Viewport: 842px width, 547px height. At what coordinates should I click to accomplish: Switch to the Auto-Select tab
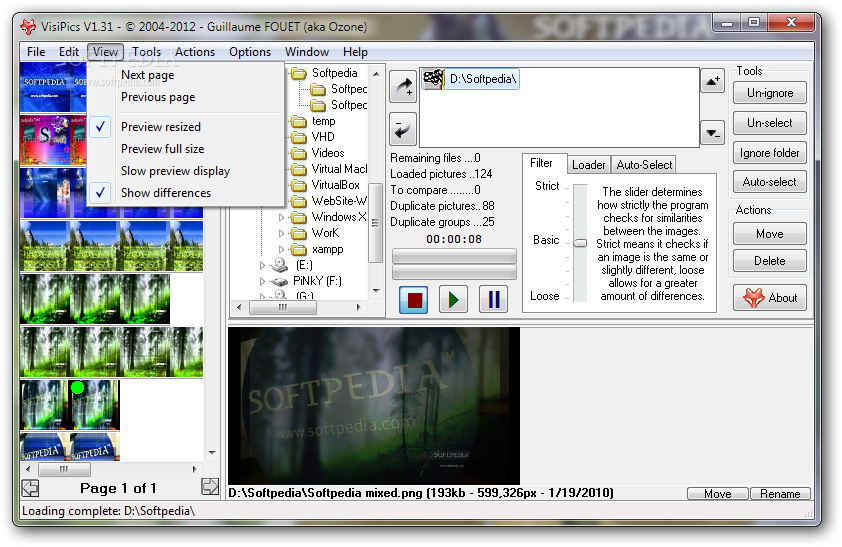(x=644, y=165)
